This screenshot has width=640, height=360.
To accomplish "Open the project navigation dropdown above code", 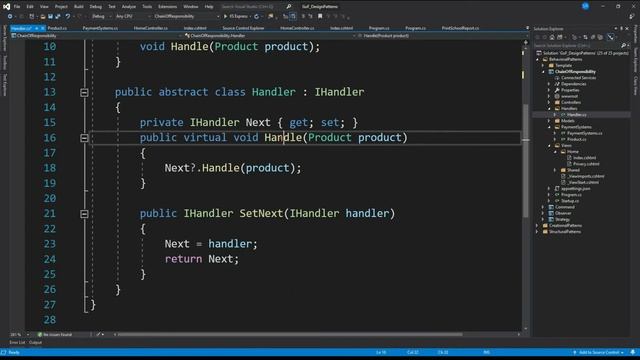I will pyautogui.click(x=96, y=36).
